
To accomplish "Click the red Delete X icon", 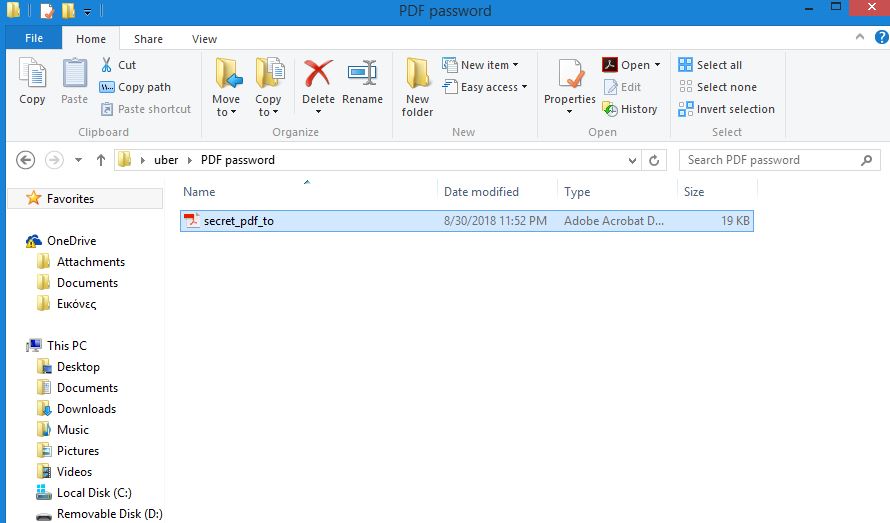I will tap(318, 73).
